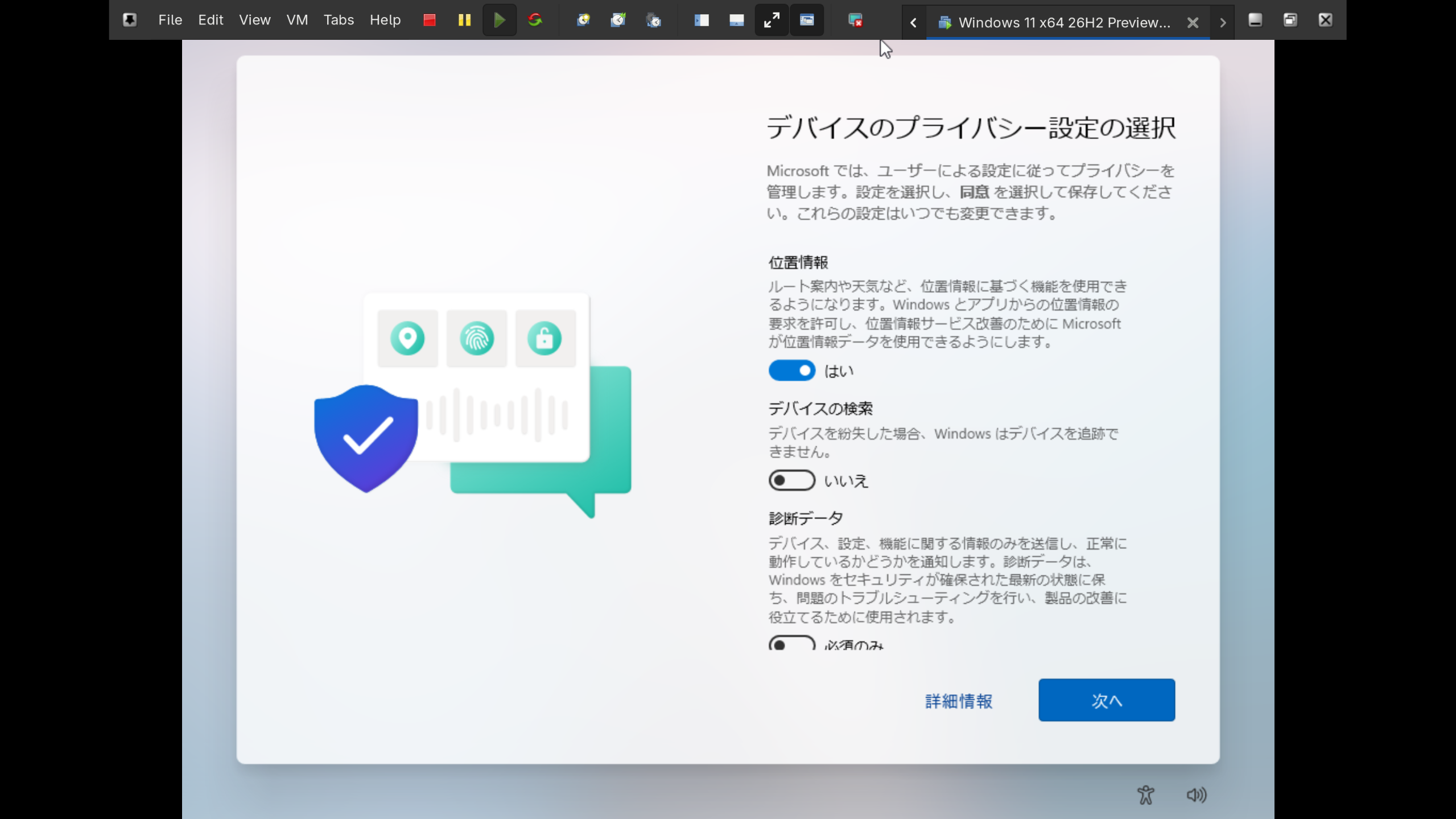Minimize the VMware window
1456x819 pixels.
point(1255,20)
